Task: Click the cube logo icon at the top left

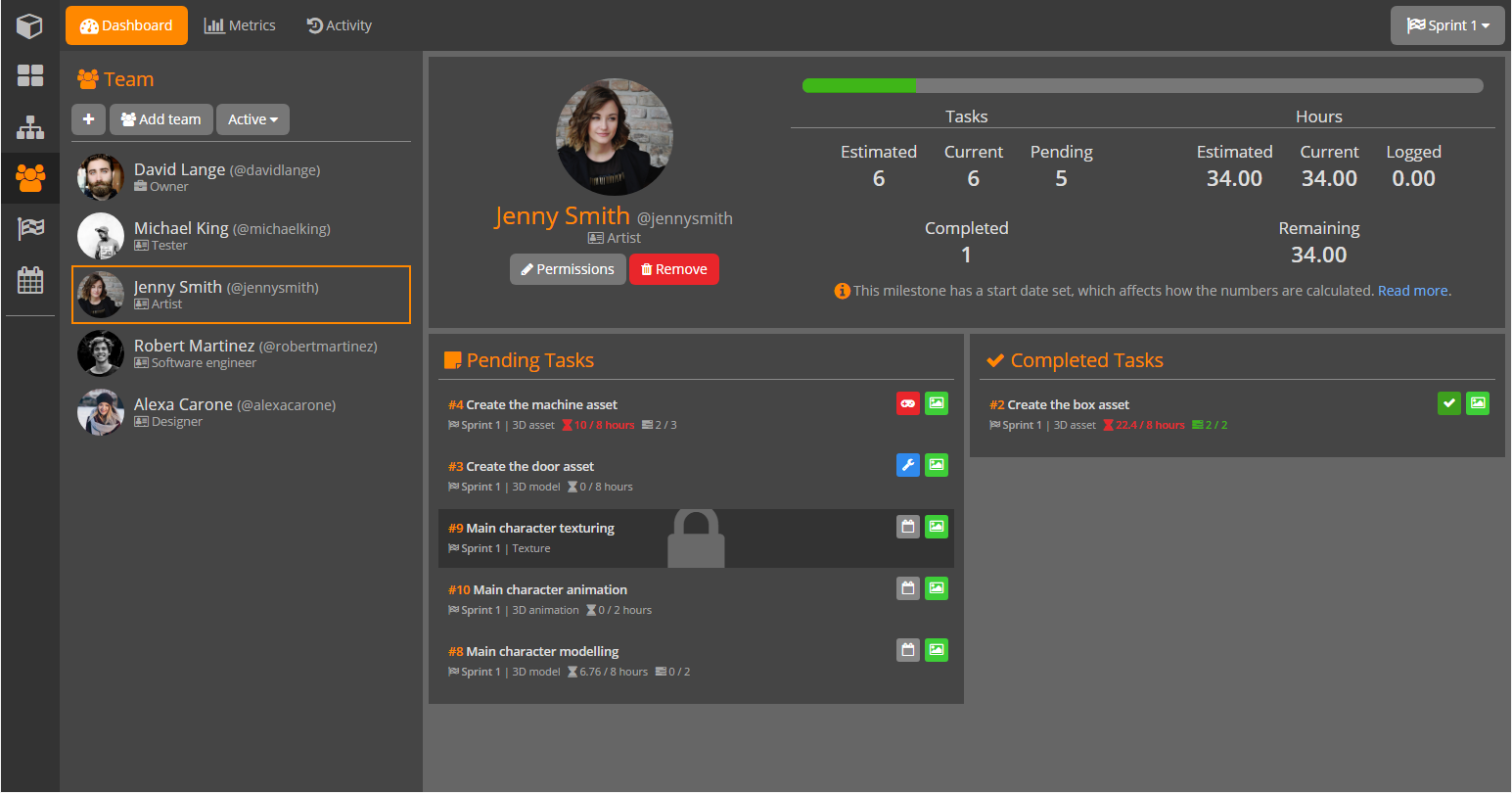Action: [29, 25]
